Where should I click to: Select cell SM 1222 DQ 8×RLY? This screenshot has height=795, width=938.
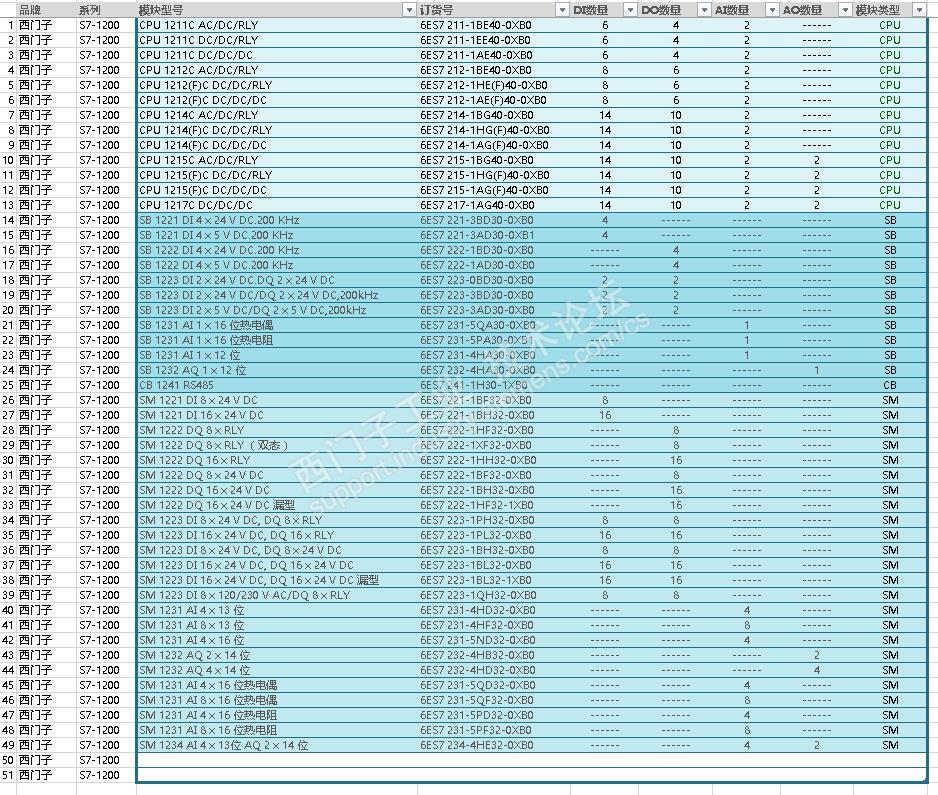click(x=277, y=430)
